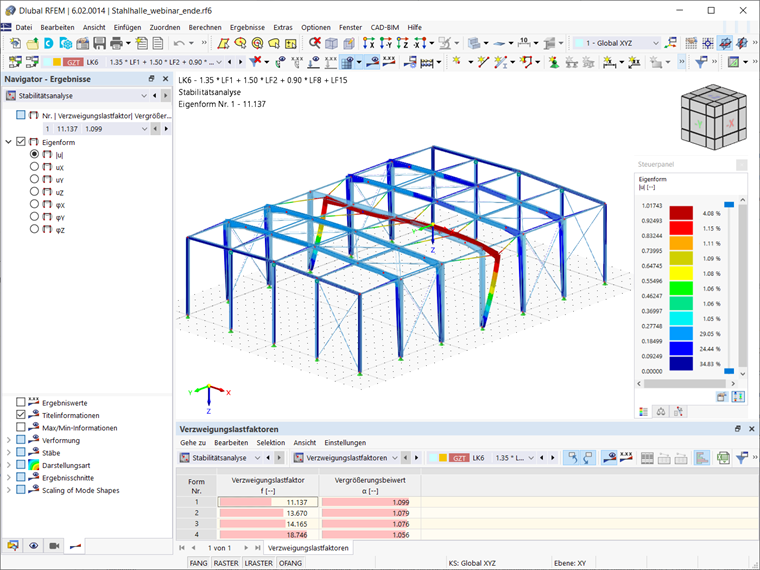The height and width of the screenshot is (570, 760).
Task: Click the delete results red X icon
Action: (x=315, y=43)
